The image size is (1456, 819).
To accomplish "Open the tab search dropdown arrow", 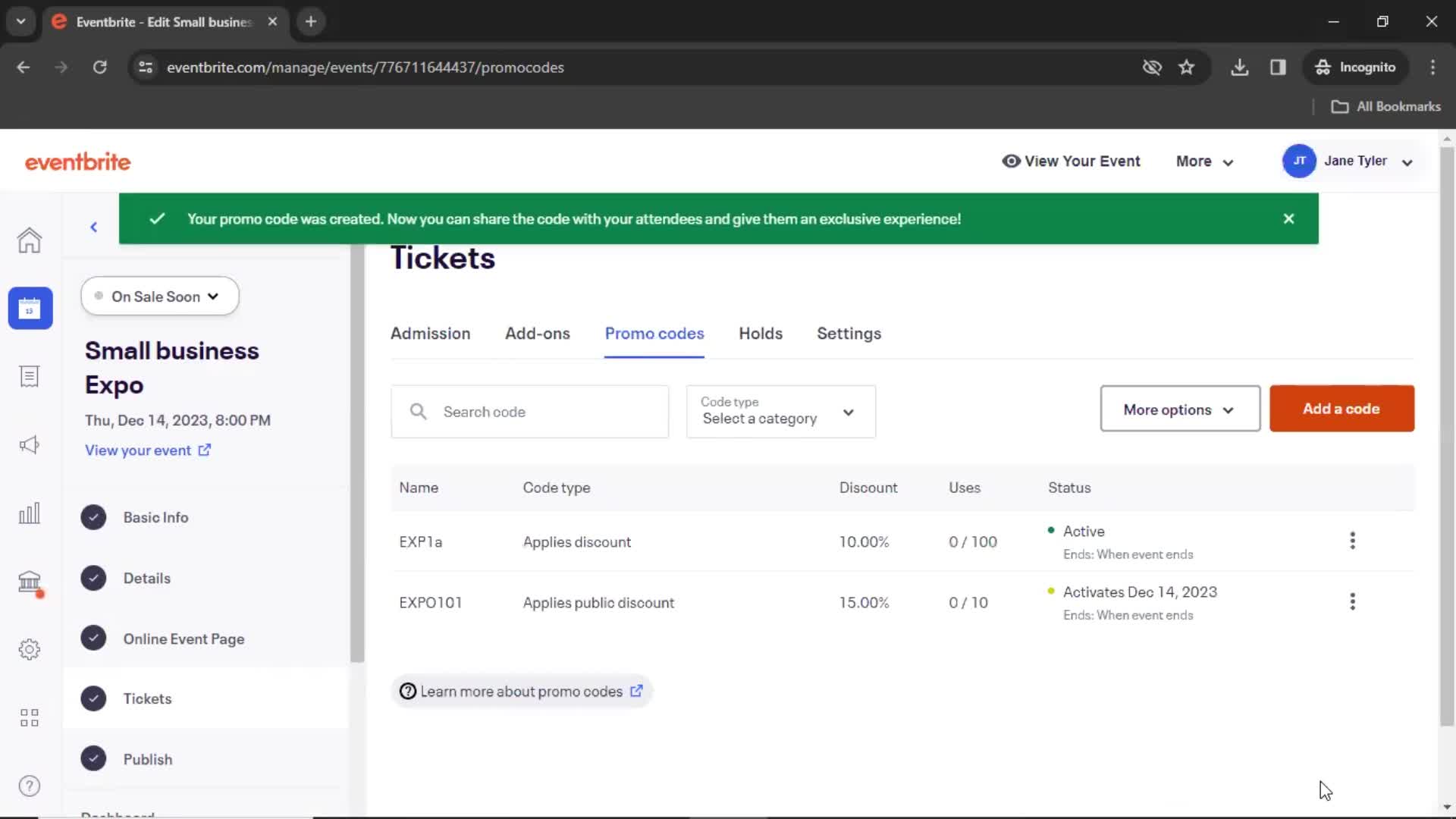I will click(x=20, y=21).
